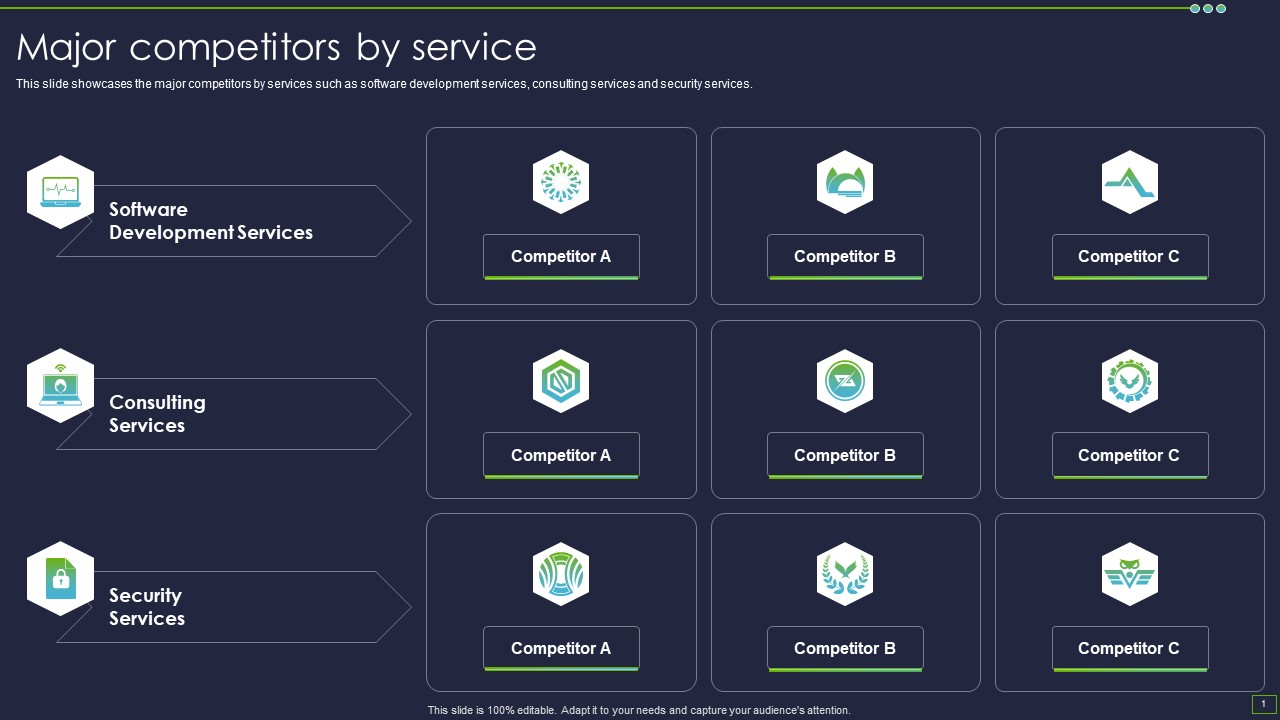1280x720 pixels.
Task: Click Competitor A label in Security Services row
Action: point(561,649)
